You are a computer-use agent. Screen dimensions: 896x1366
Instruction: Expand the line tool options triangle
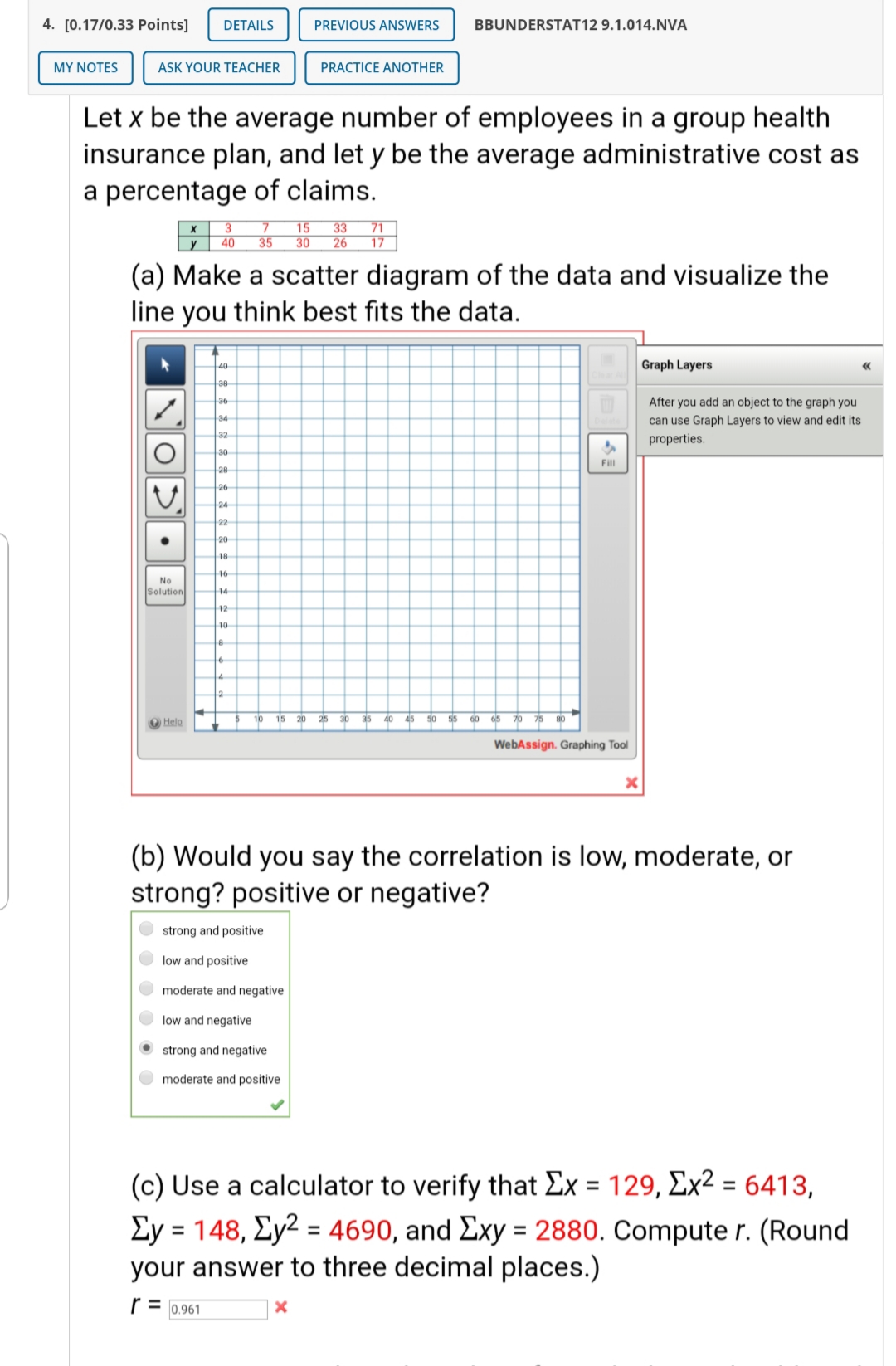click(178, 421)
